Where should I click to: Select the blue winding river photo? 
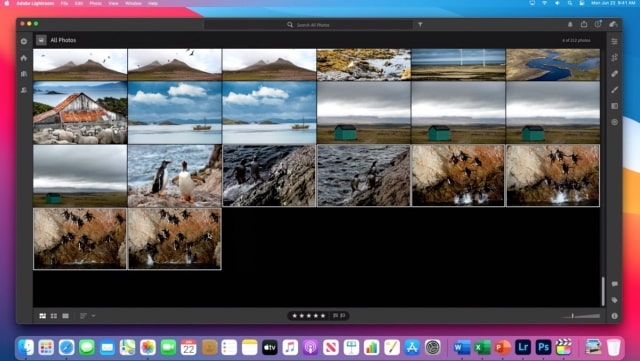point(553,65)
